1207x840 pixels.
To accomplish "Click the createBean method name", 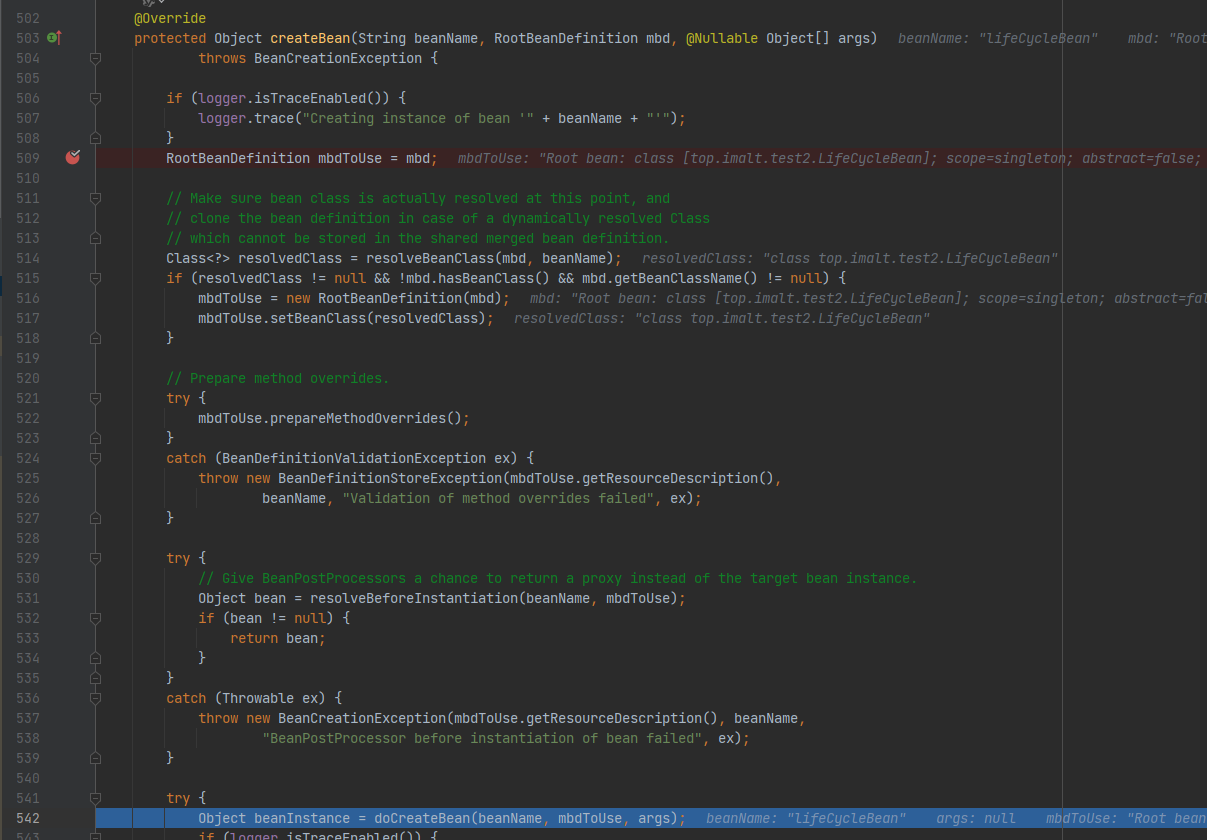I will [x=309, y=38].
